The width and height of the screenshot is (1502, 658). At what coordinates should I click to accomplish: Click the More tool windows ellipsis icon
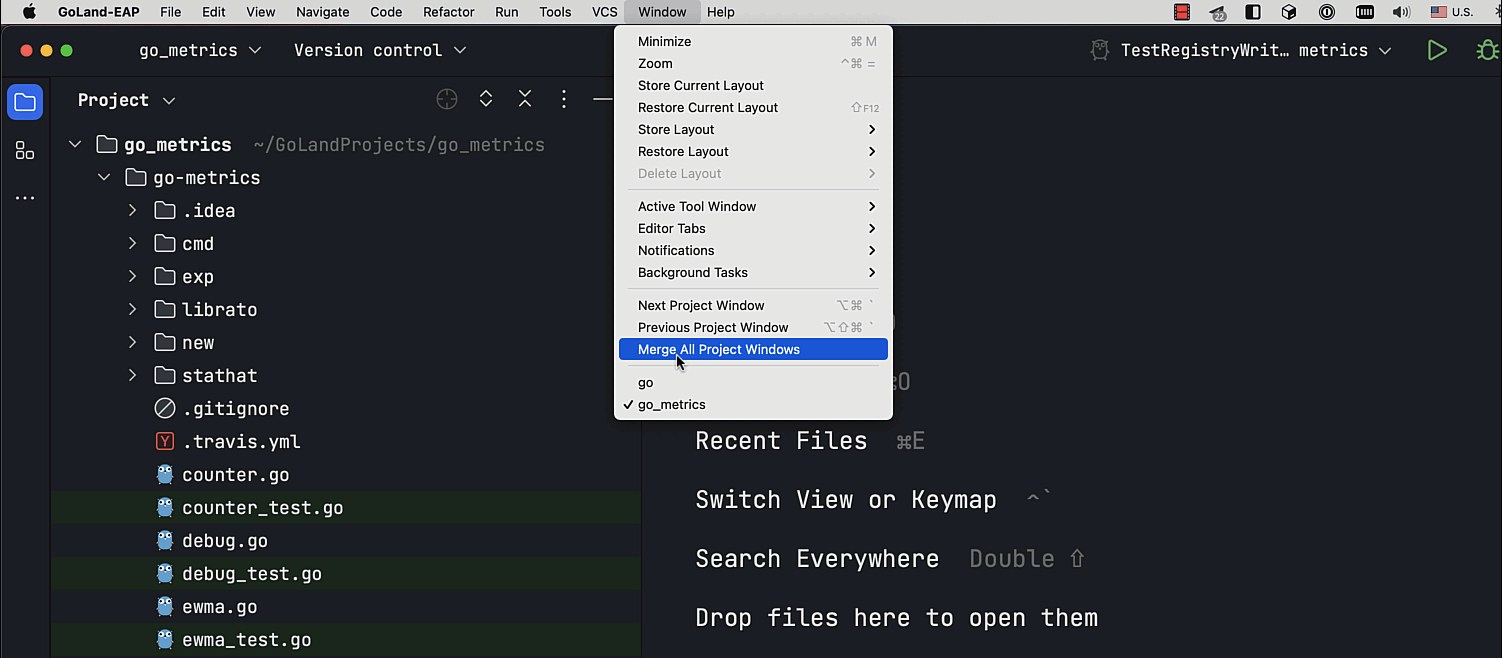tap(25, 198)
